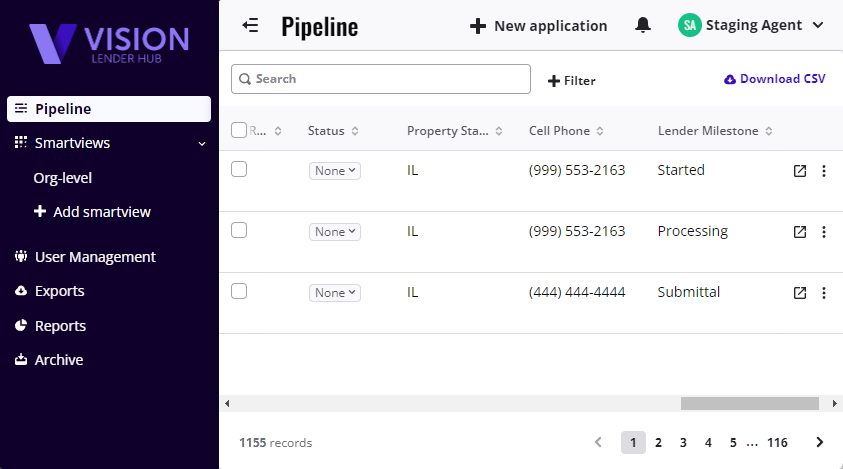
Task: Open more options for the Submittal row
Action: [x=824, y=293]
